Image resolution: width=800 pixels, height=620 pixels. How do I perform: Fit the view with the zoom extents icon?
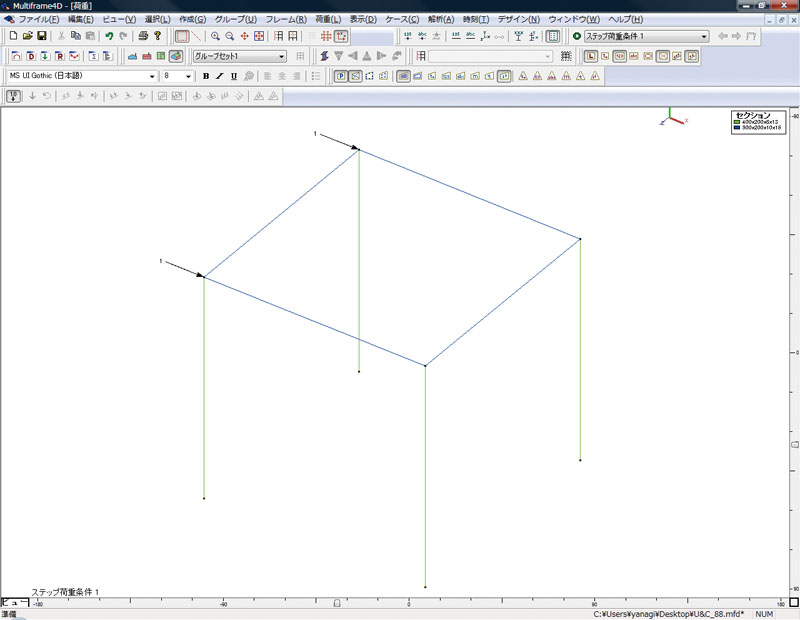[259, 36]
